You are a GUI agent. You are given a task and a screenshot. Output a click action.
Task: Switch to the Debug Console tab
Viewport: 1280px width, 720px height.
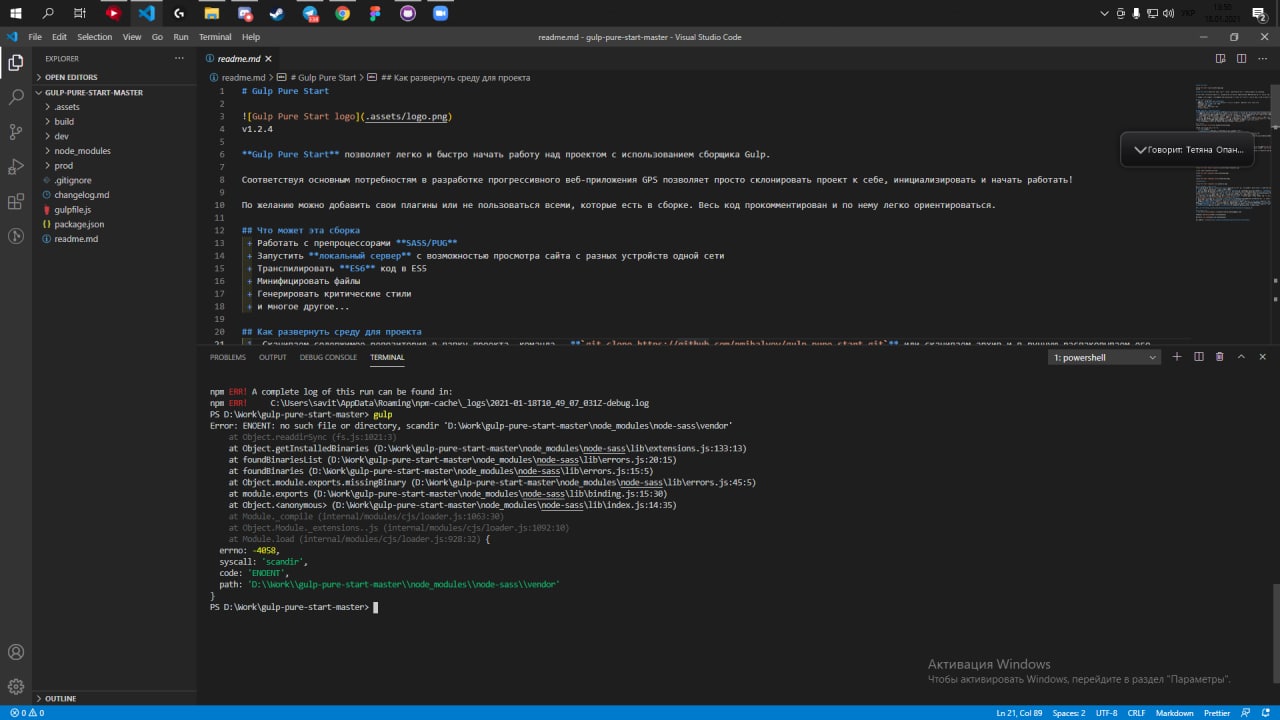point(328,357)
